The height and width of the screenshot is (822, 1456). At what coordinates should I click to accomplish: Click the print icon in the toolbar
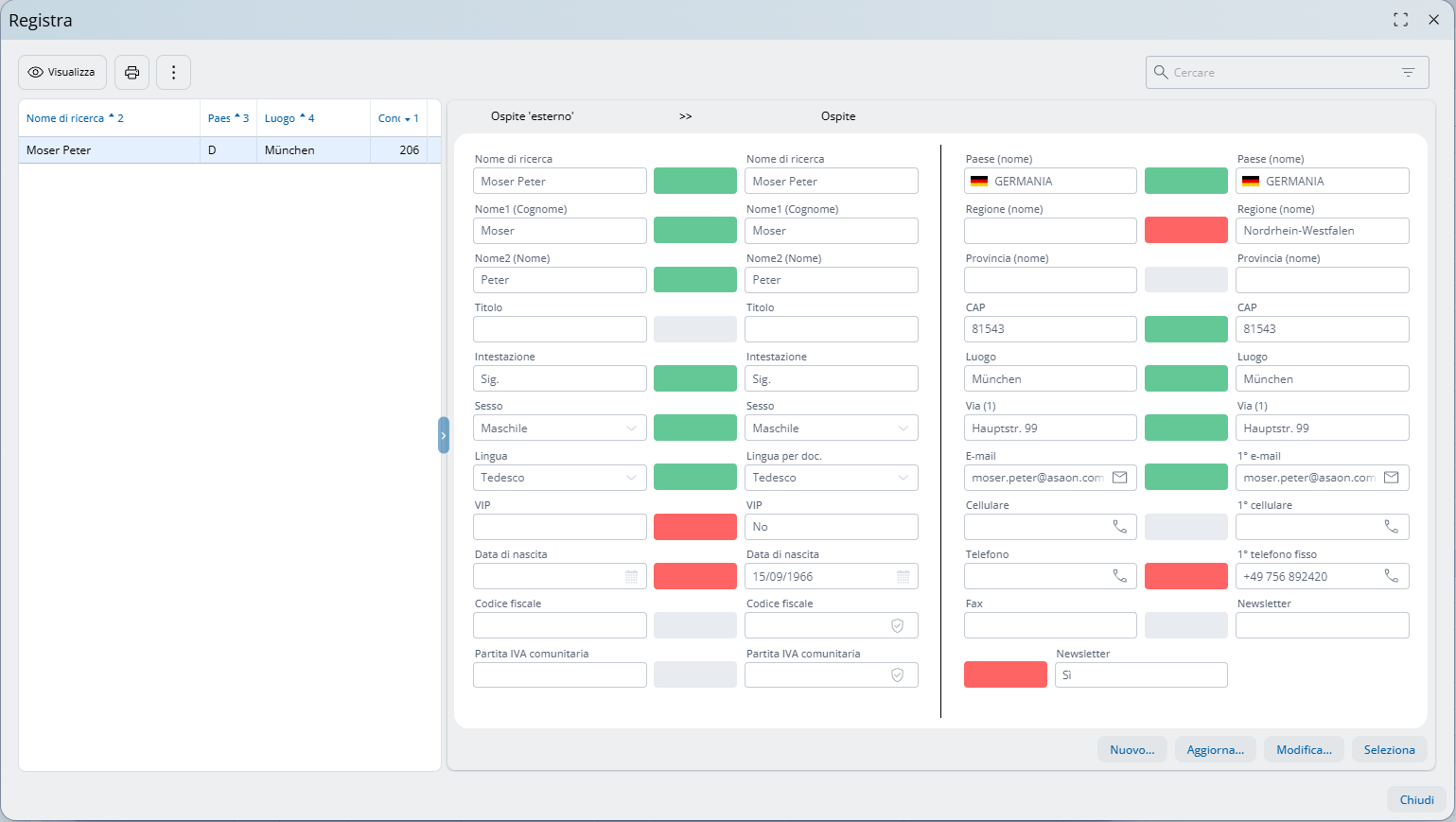point(132,73)
